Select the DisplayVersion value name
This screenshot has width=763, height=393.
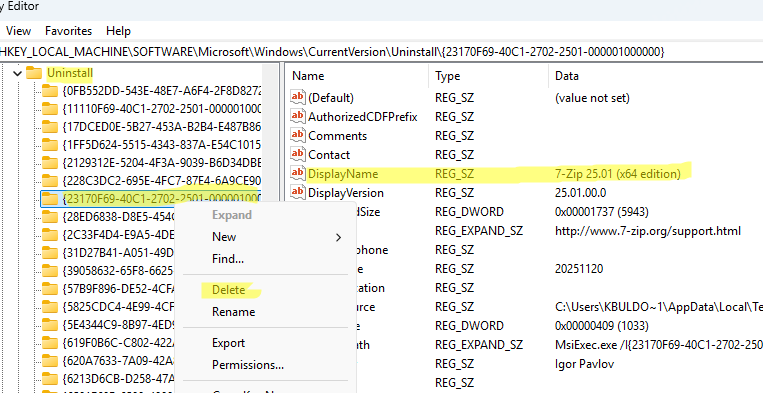tap(346, 193)
